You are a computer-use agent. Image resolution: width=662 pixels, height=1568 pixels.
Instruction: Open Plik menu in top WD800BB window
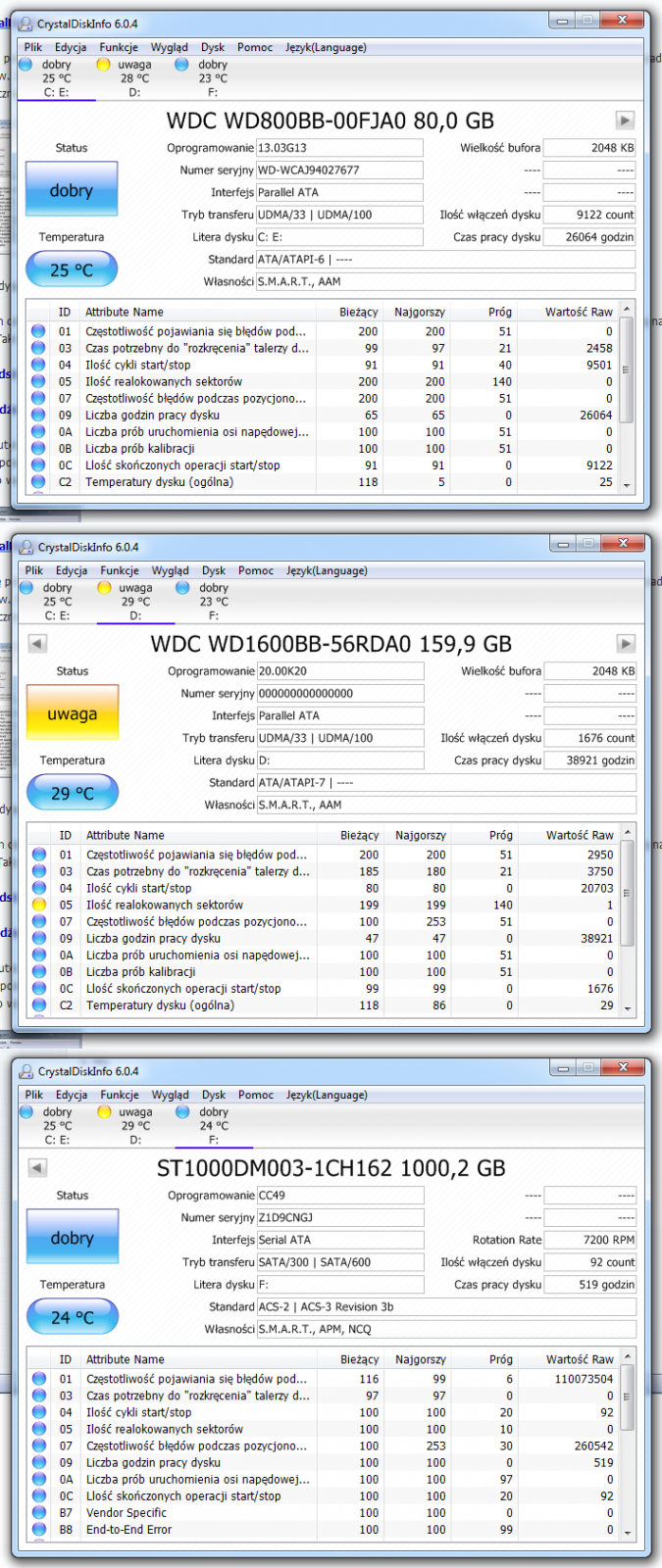click(33, 47)
